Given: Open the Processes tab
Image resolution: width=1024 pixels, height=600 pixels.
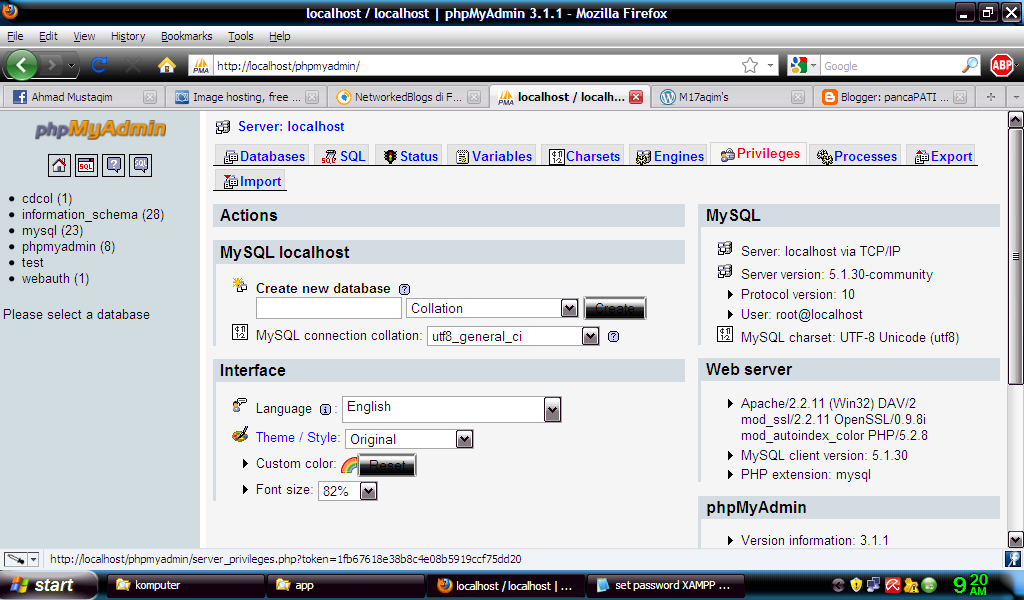Looking at the screenshot, I should [857, 156].
